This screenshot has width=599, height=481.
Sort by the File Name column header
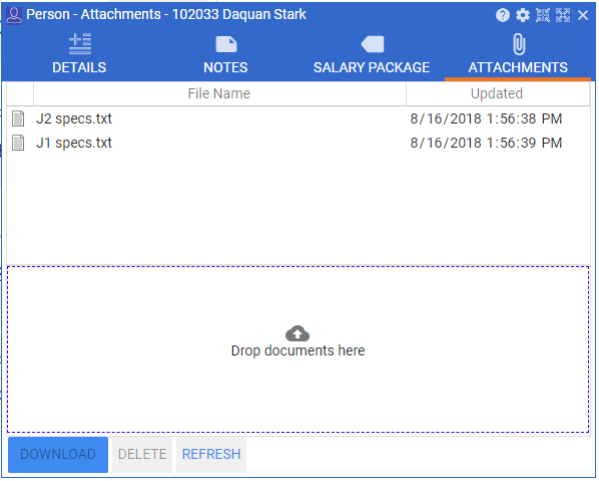point(220,94)
